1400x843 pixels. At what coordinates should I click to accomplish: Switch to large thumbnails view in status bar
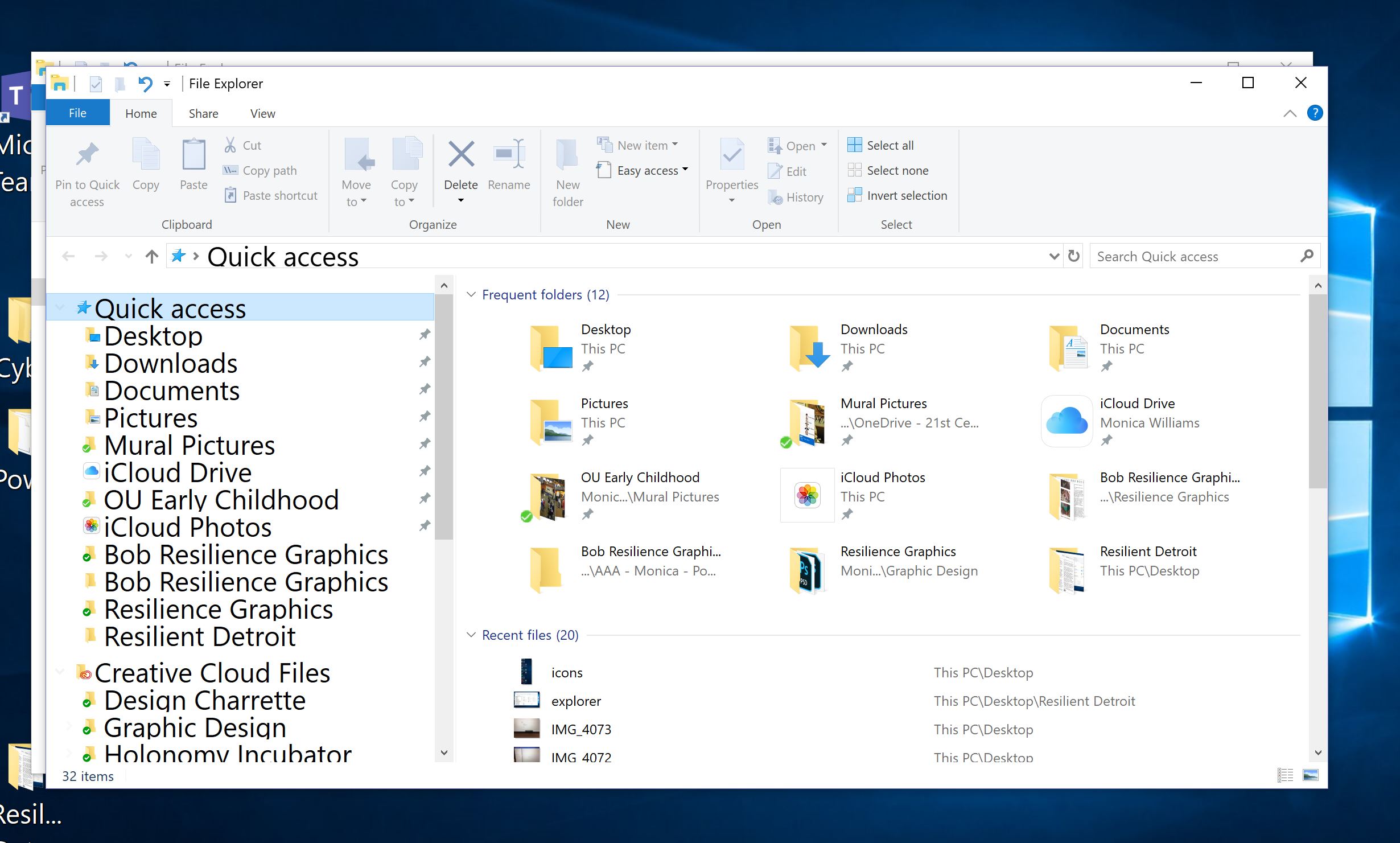click(x=1310, y=775)
